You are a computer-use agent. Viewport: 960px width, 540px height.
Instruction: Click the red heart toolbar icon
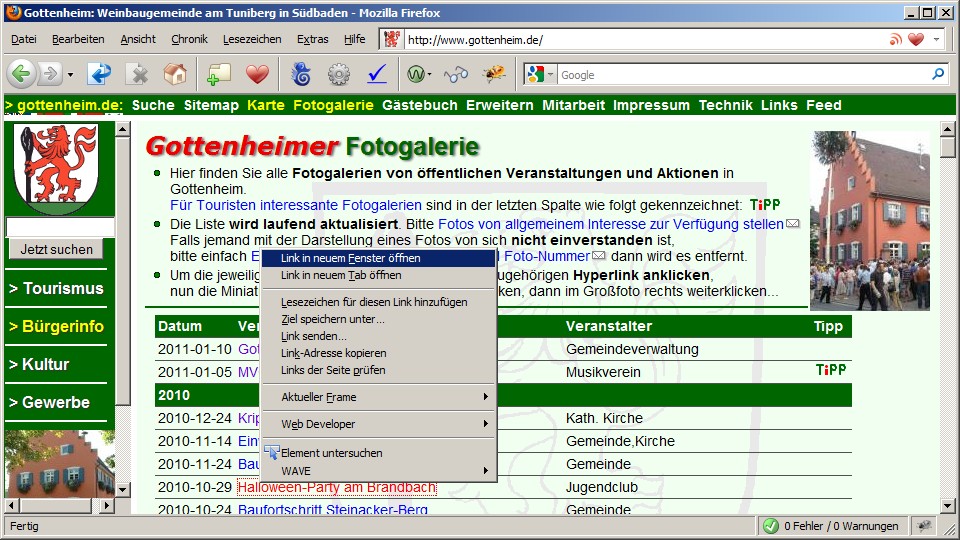(x=258, y=74)
